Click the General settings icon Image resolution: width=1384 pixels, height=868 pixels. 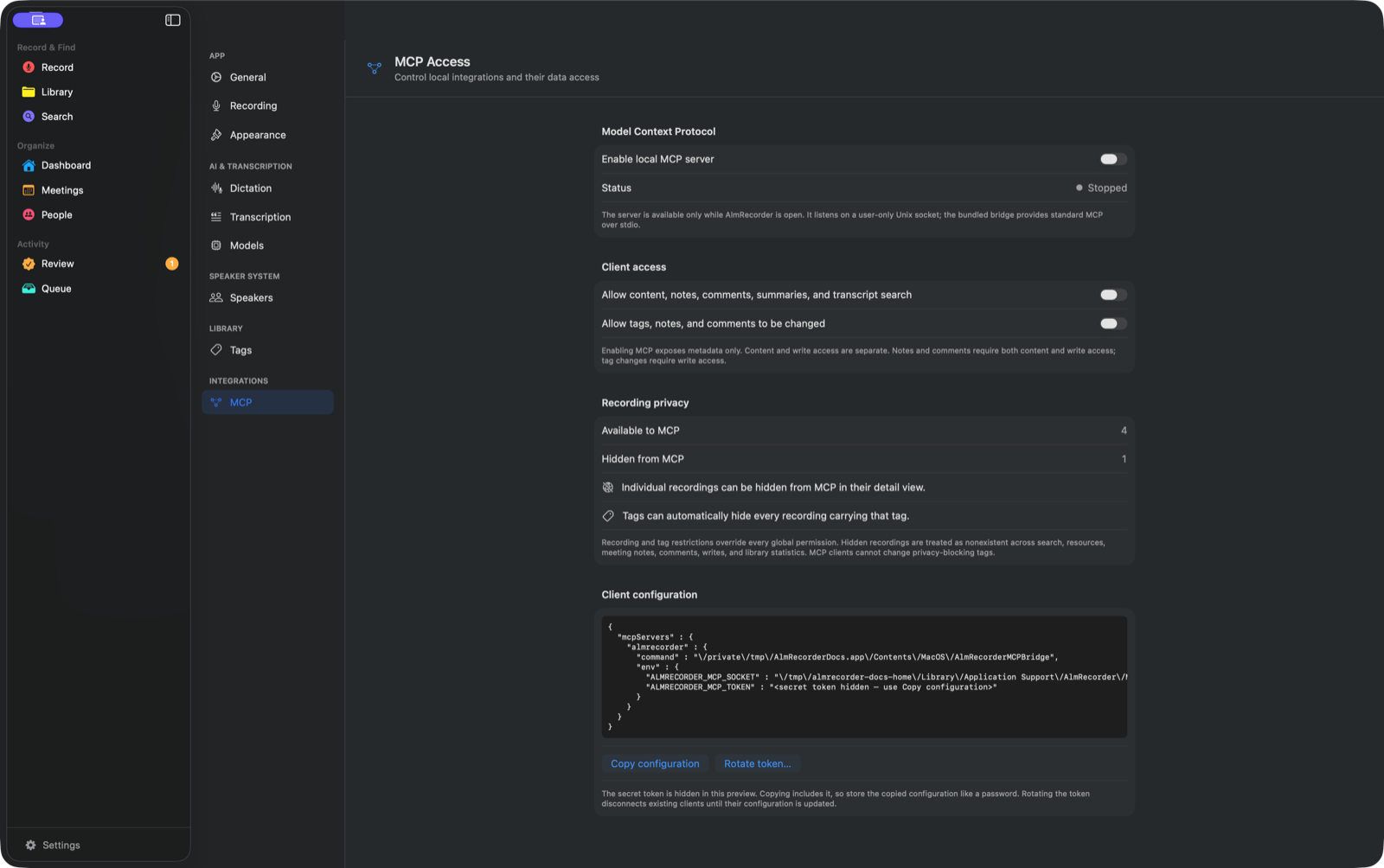pyautogui.click(x=216, y=77)
